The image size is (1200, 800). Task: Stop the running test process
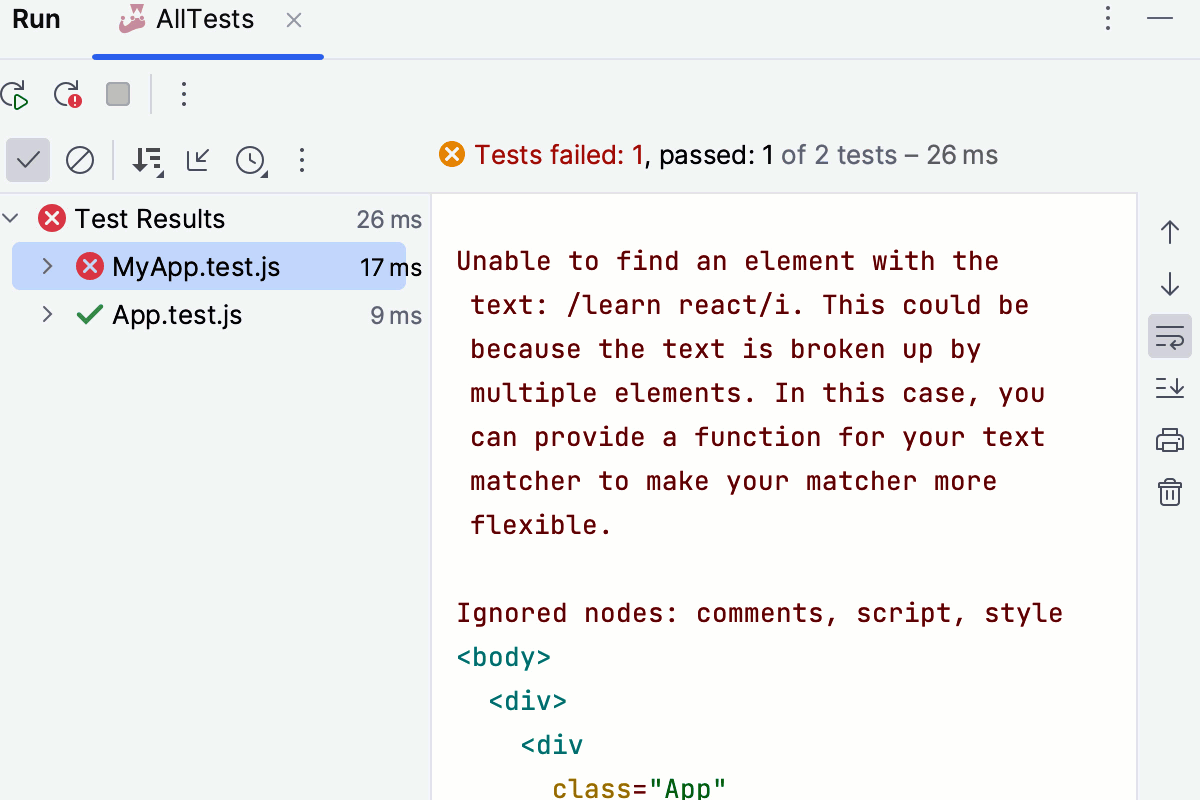point(117,94)
